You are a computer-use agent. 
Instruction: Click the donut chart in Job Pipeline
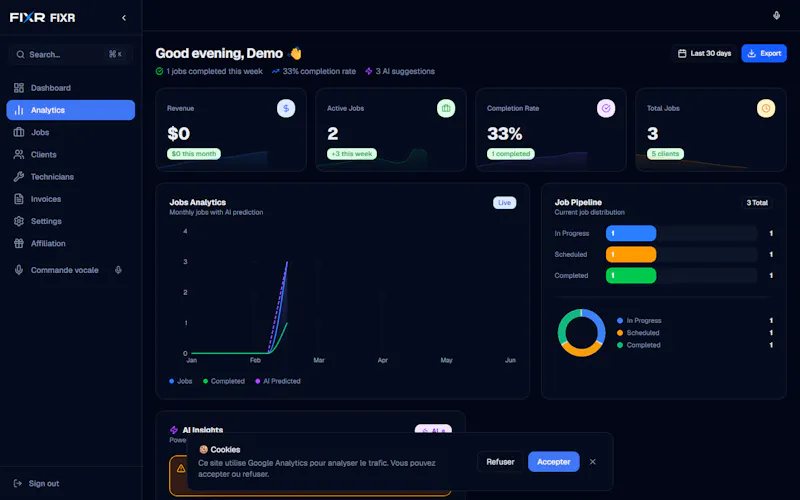(582, 333)
